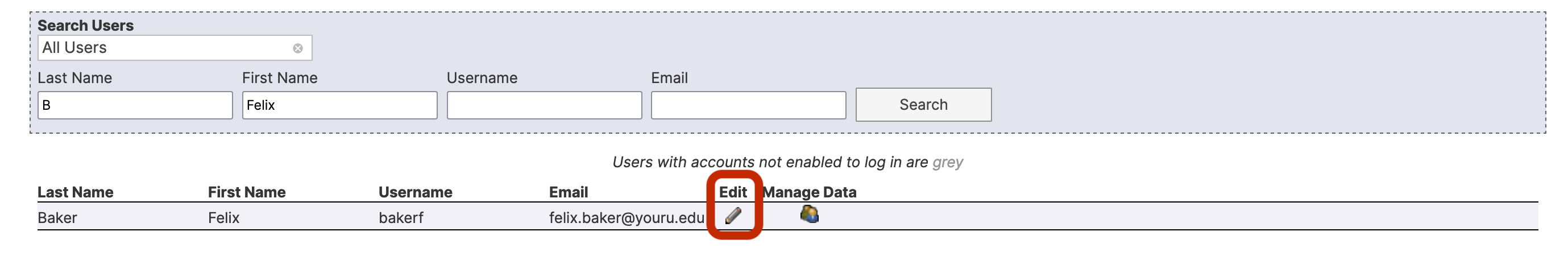Screen dimensions: 1568x256
Task: Click the empty Email input field
Action: click(x=749, y=105)
